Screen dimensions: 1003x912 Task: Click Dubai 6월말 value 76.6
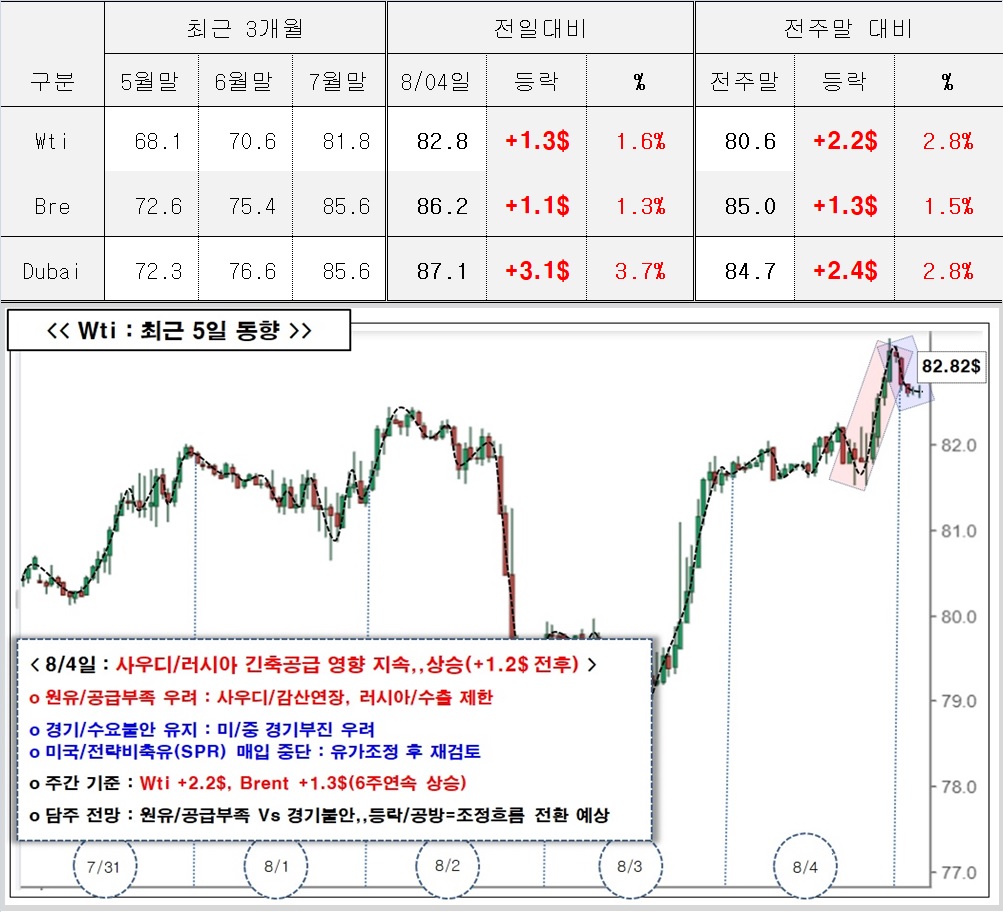coord(253,271)
